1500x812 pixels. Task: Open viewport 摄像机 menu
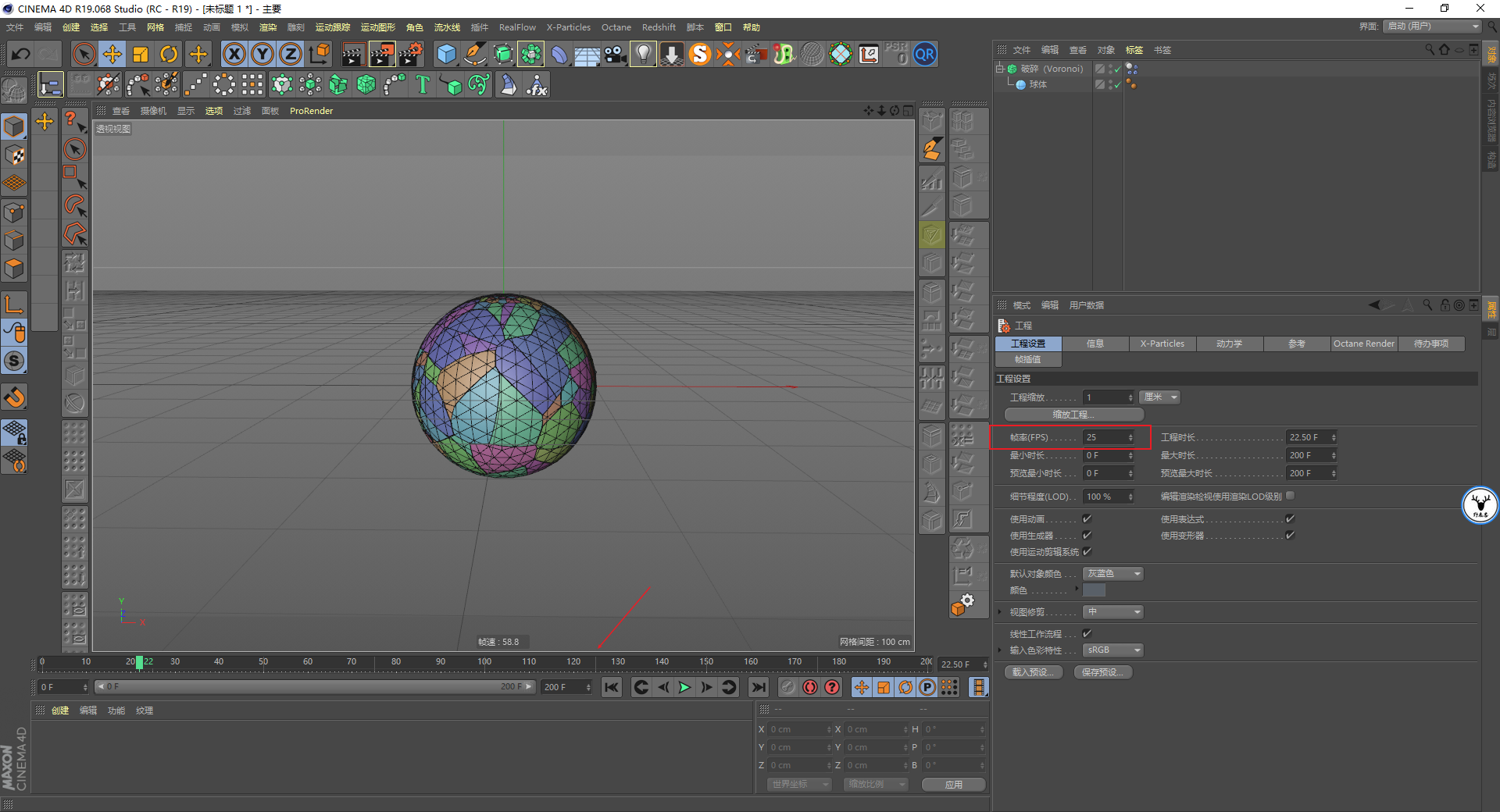[x=153, y=111]
